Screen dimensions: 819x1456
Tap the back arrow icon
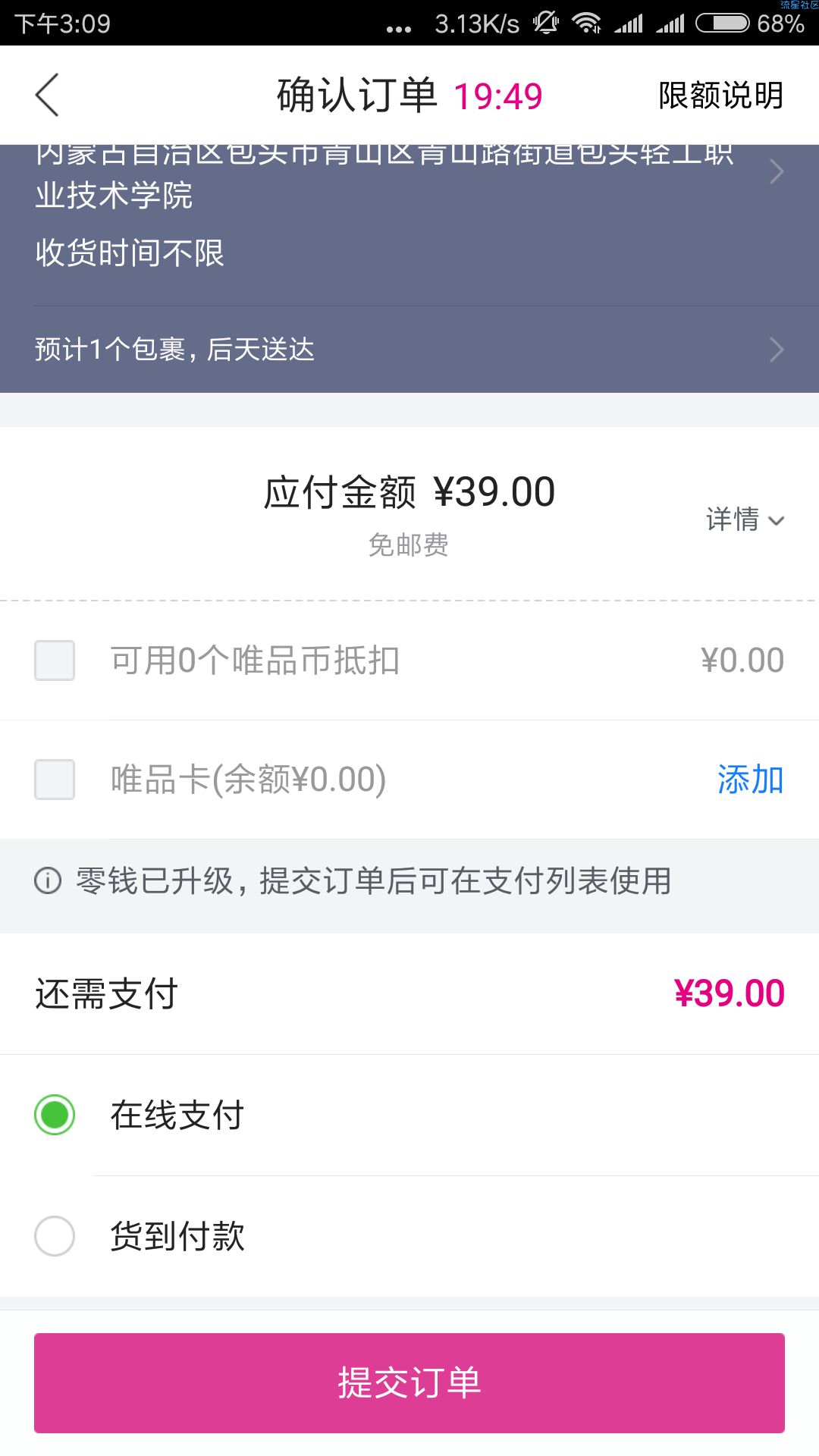[47, 95]
